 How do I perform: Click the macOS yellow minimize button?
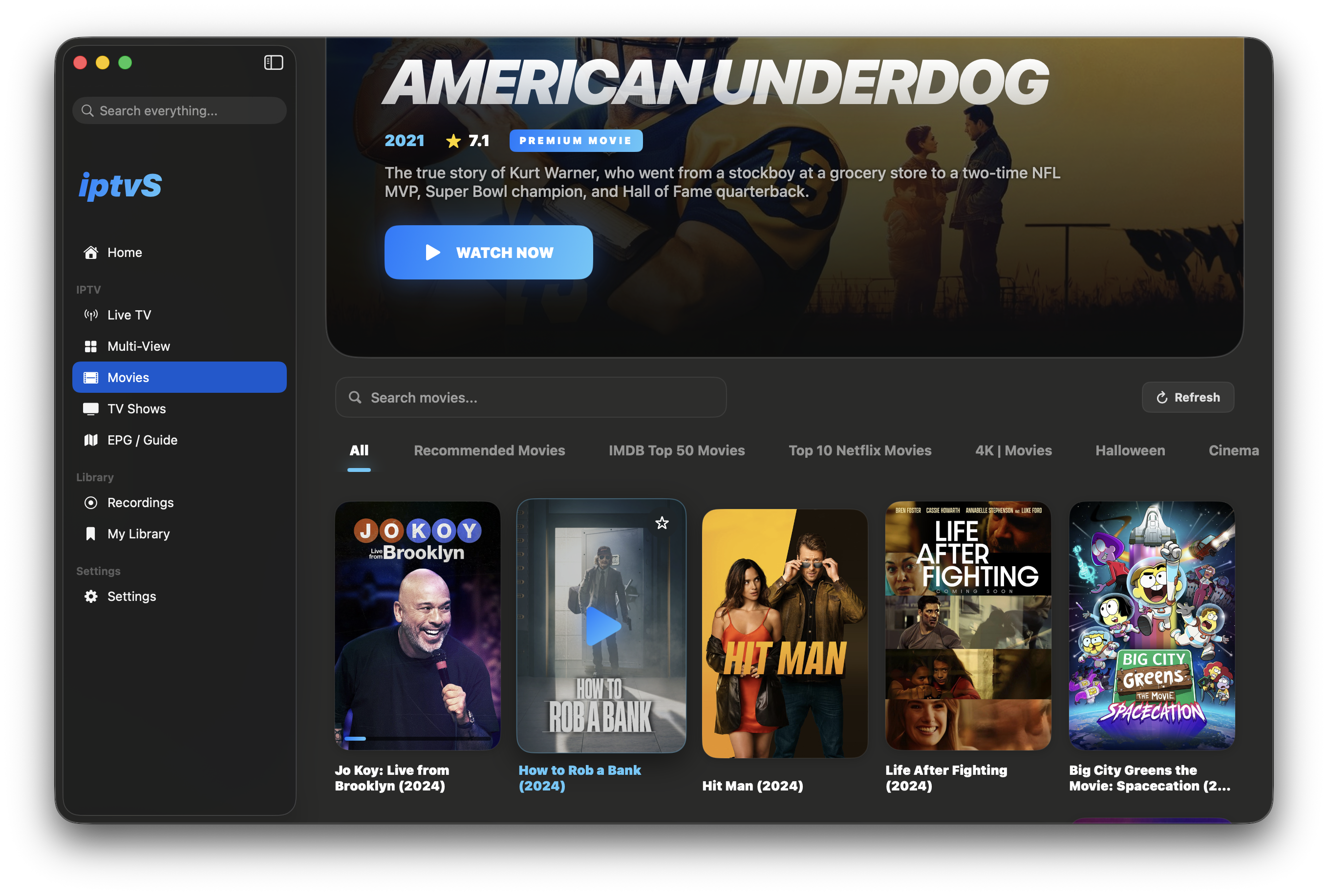103,62
